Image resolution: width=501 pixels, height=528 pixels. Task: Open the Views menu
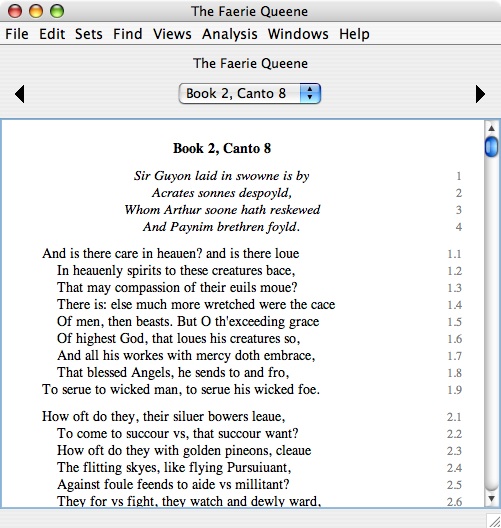point(172,34)
